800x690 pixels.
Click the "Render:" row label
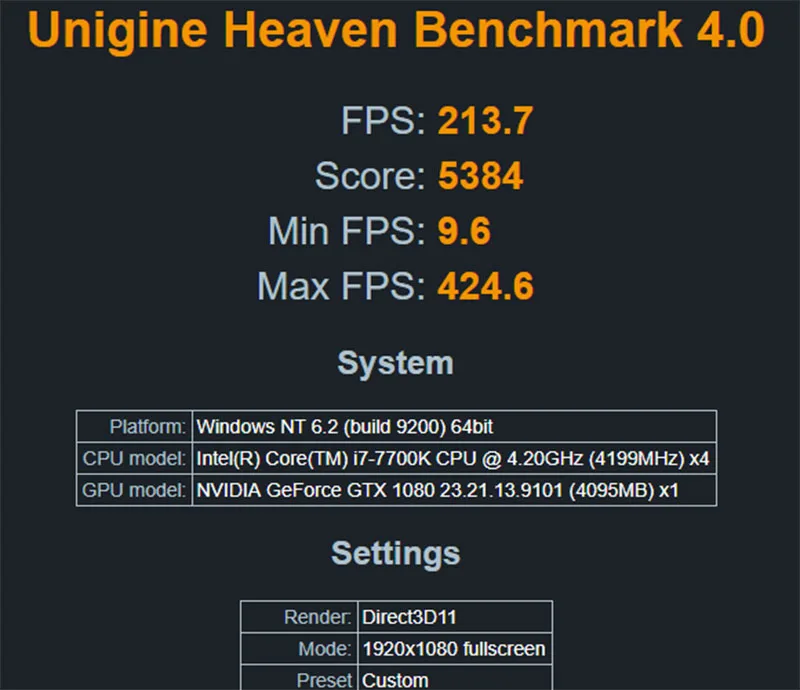pos(318,617)
